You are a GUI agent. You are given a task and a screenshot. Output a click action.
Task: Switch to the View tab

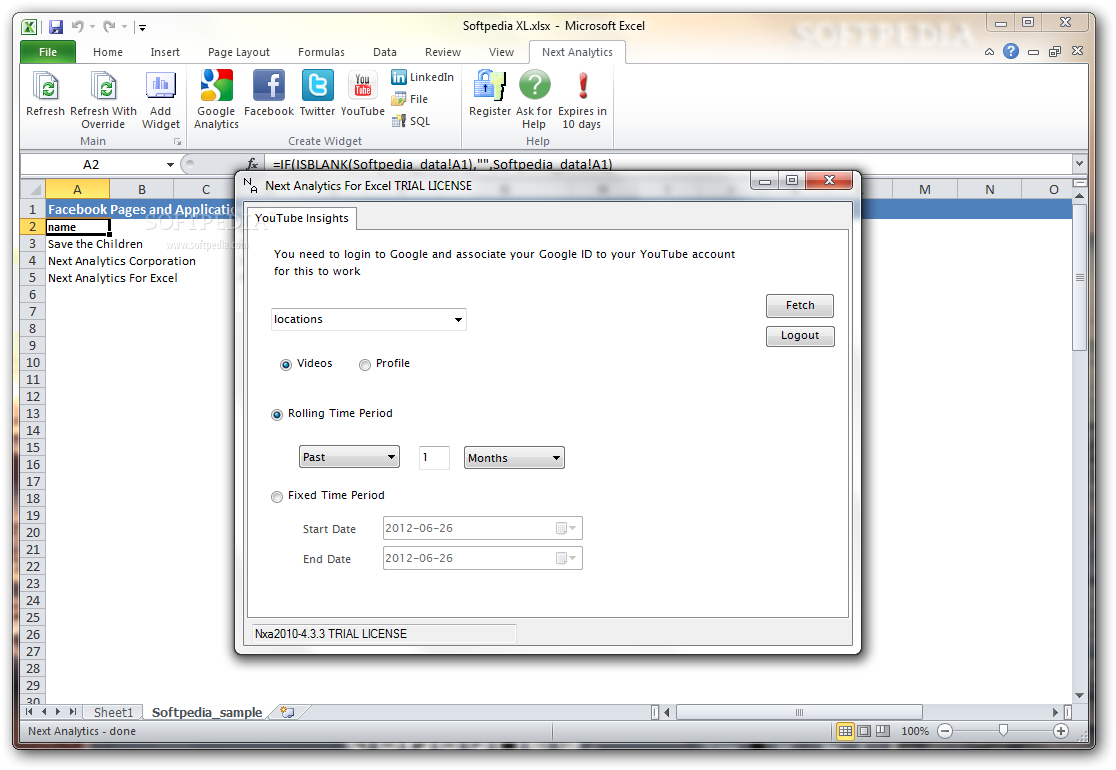[501, 52]
